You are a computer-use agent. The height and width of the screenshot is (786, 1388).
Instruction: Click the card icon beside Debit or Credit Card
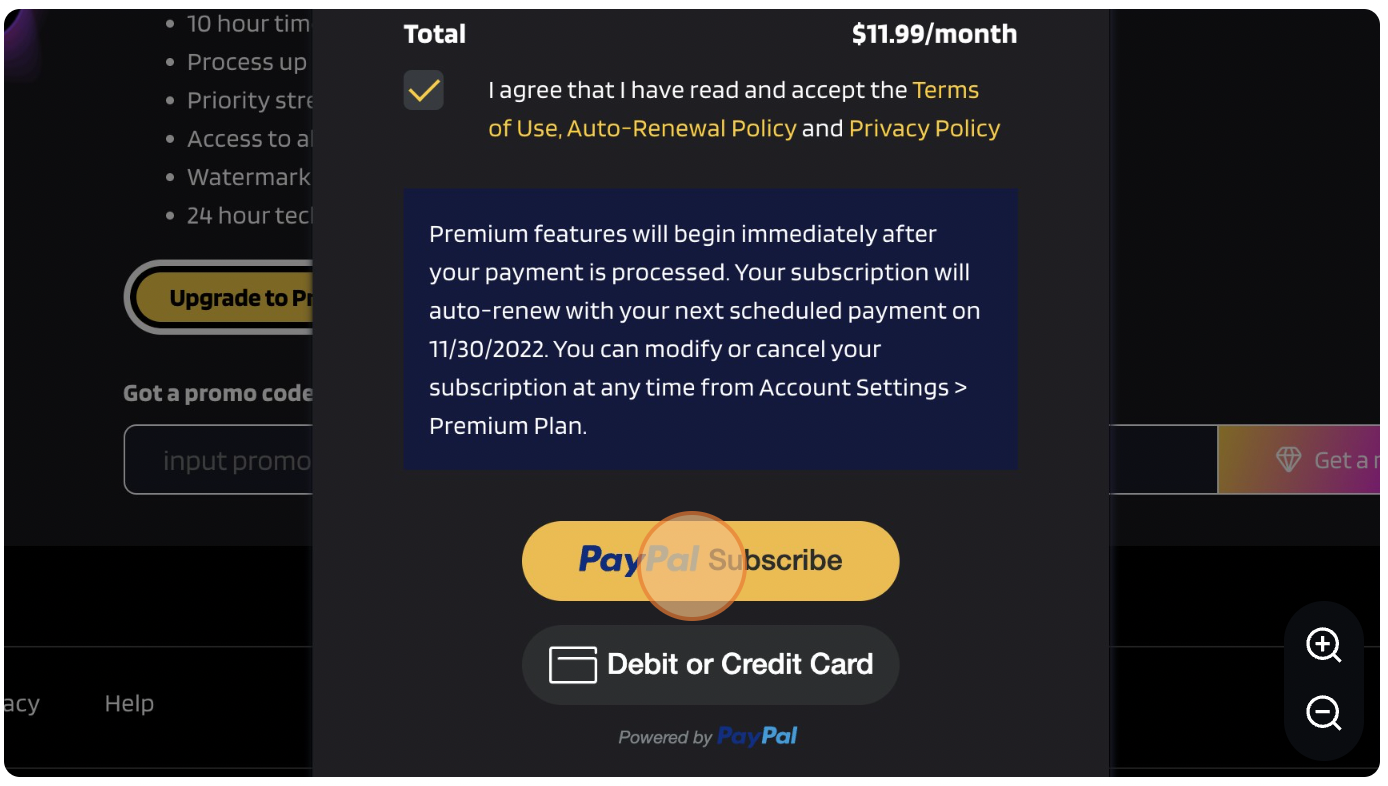click(573, 665)
